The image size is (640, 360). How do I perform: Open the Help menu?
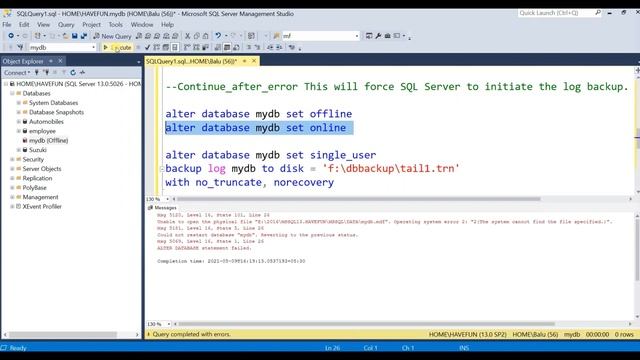[167, 24]
